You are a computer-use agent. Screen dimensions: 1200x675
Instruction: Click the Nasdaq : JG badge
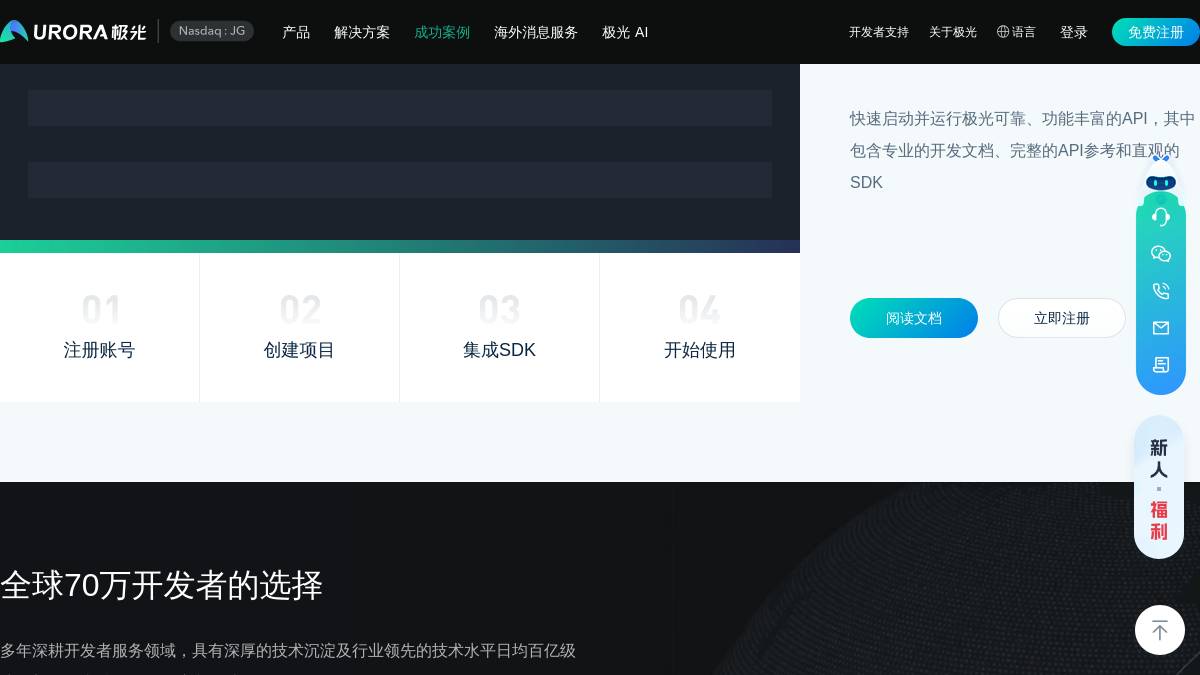tap(212, 31)
